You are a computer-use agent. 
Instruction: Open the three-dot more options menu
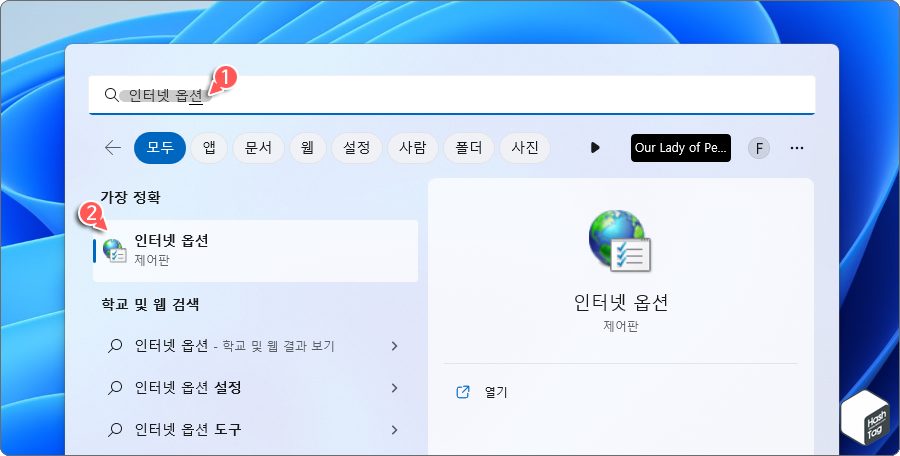click(x=797, y=148)
